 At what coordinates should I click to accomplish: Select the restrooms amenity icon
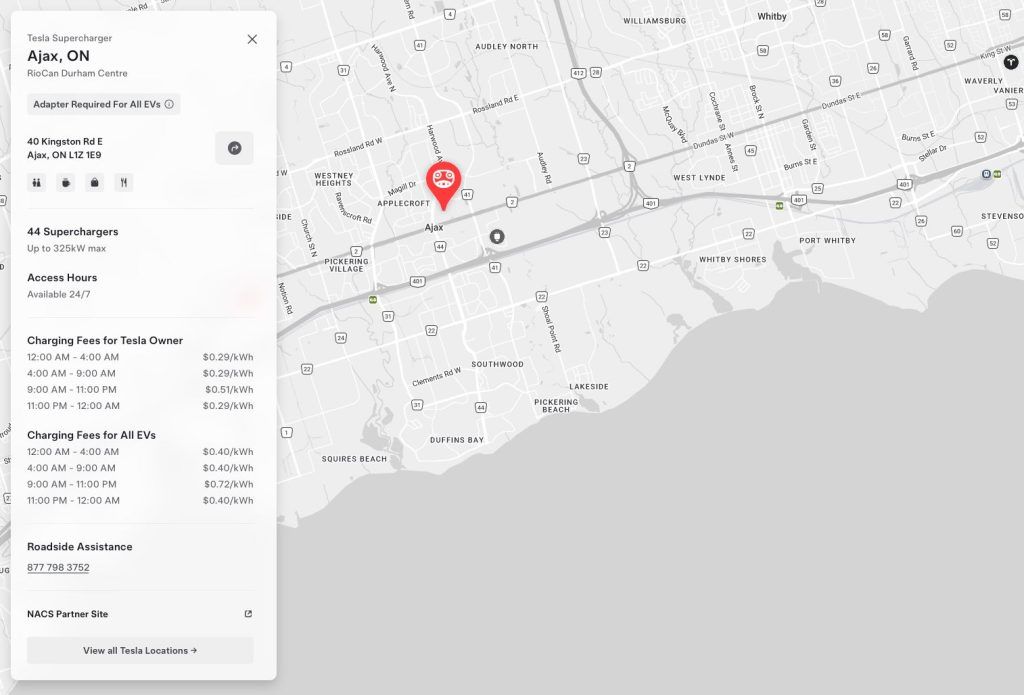(x=37, y=183)
